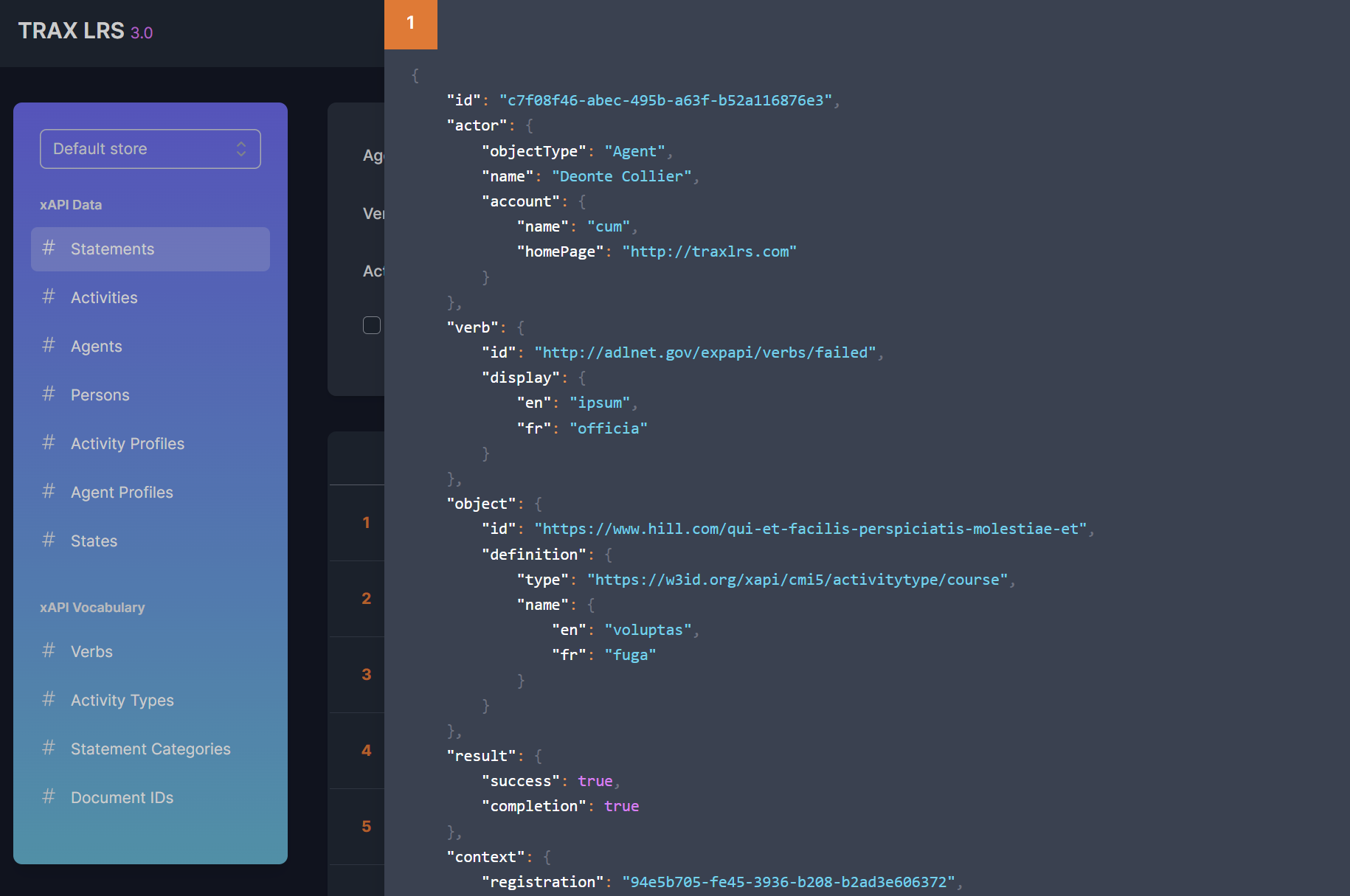Open the Default store dropdown
This screenshot has height=896, width=1350.
click(x=150, y=149)
